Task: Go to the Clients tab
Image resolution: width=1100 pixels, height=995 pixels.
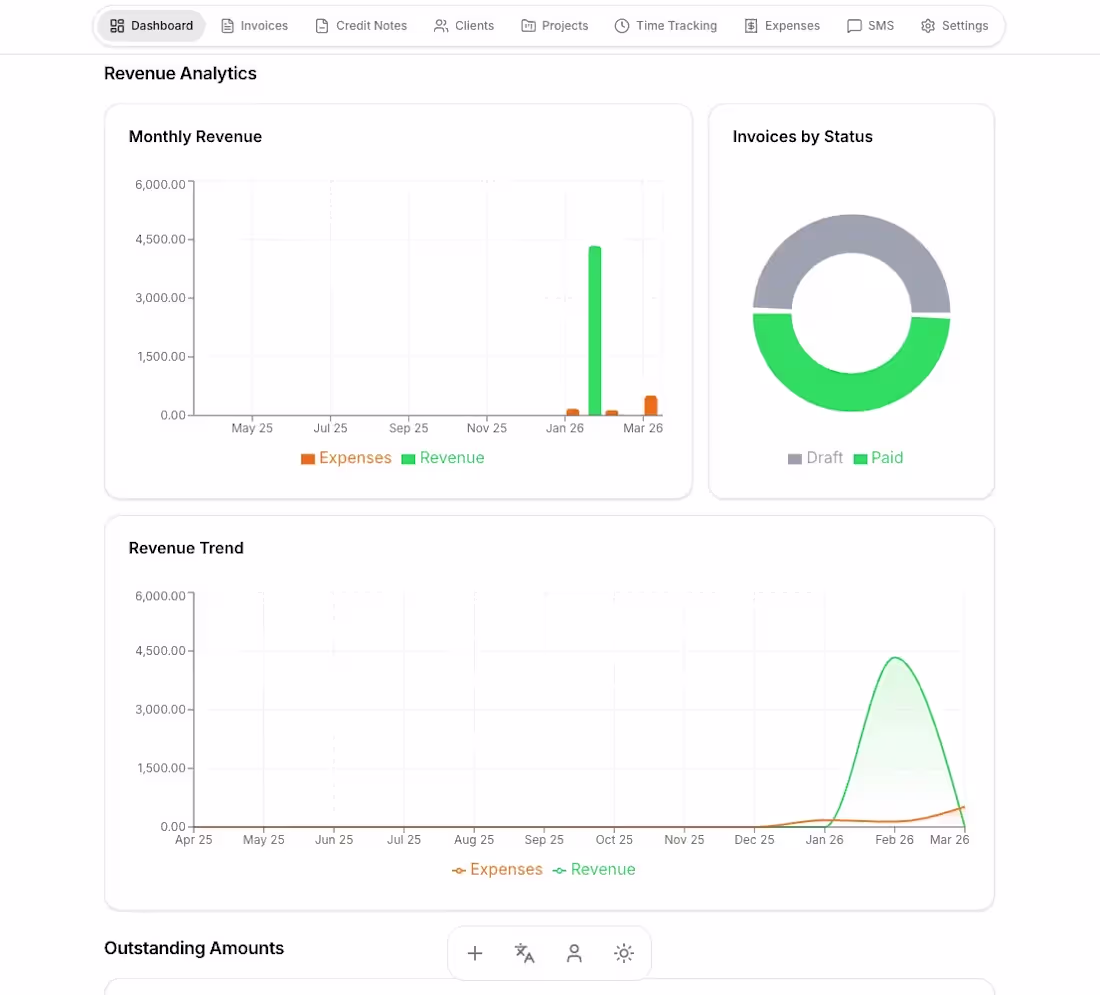Action: 464,26
